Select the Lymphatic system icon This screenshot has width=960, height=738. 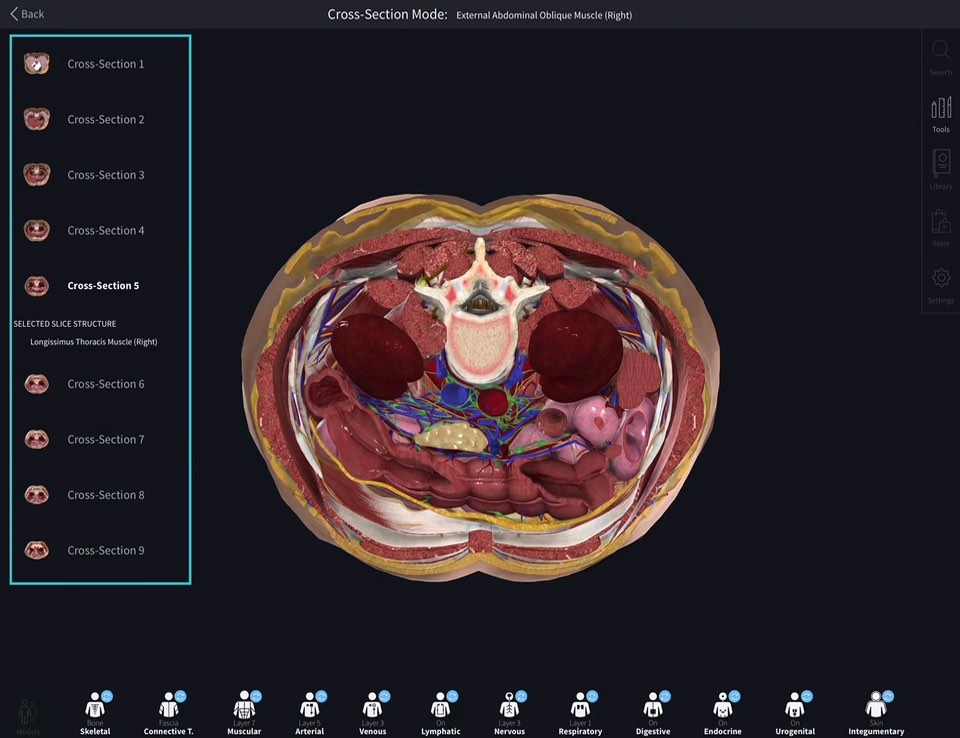tap(440, 706)
